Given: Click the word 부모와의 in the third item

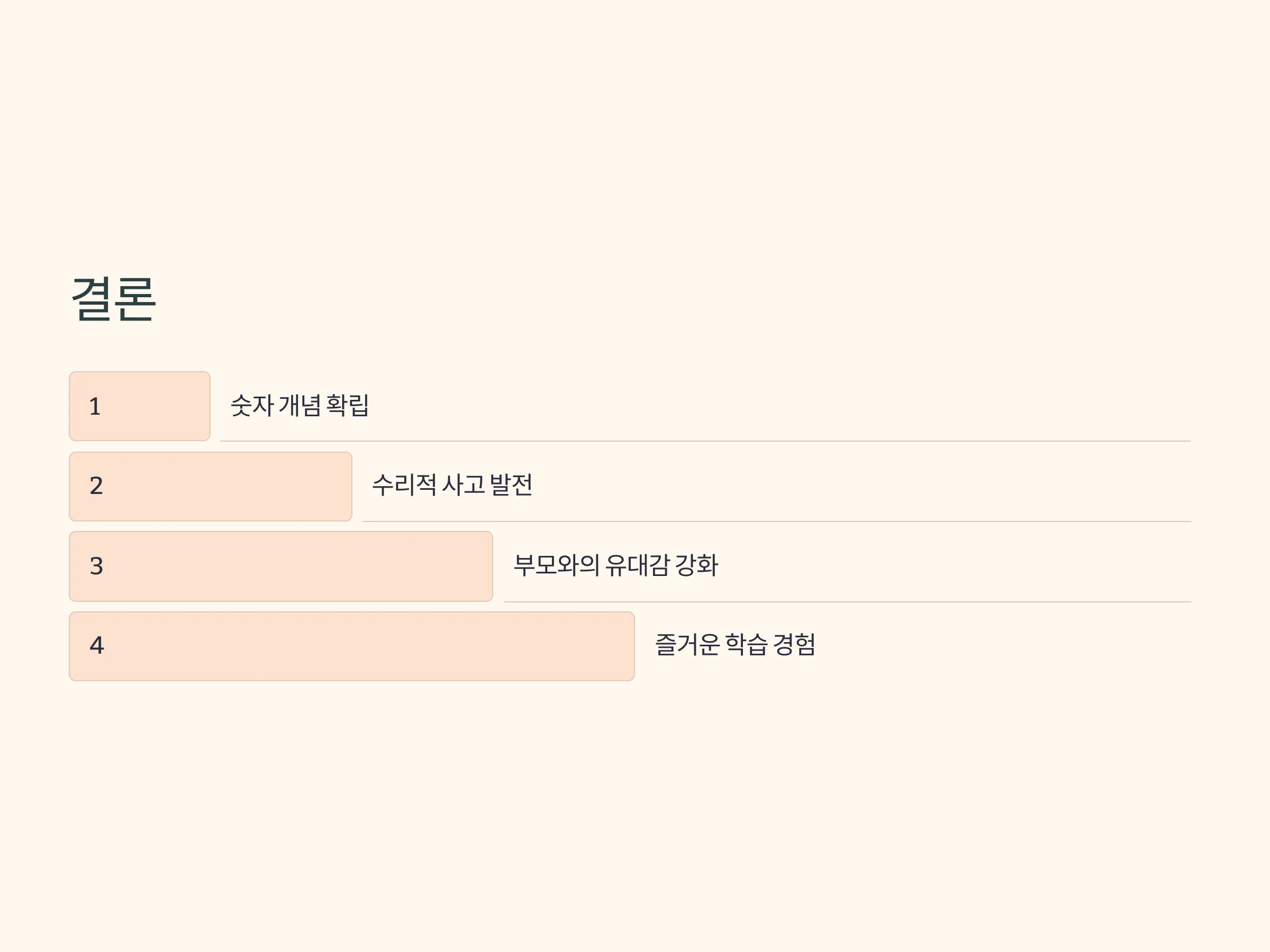Looking at the screenshot, I should coord(556,565).
